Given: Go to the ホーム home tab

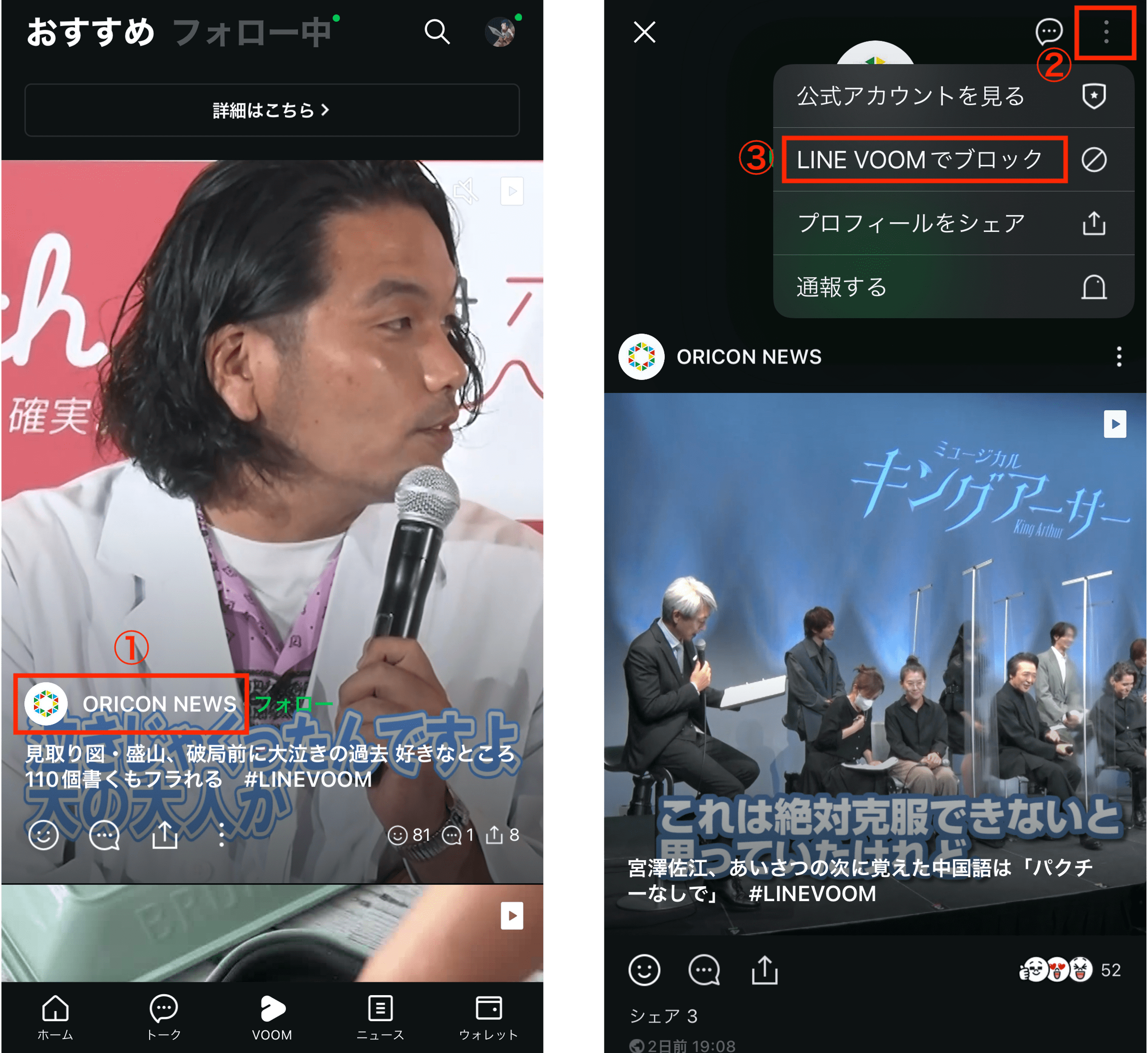Looking at the screenshot, I should (55, 1016).
